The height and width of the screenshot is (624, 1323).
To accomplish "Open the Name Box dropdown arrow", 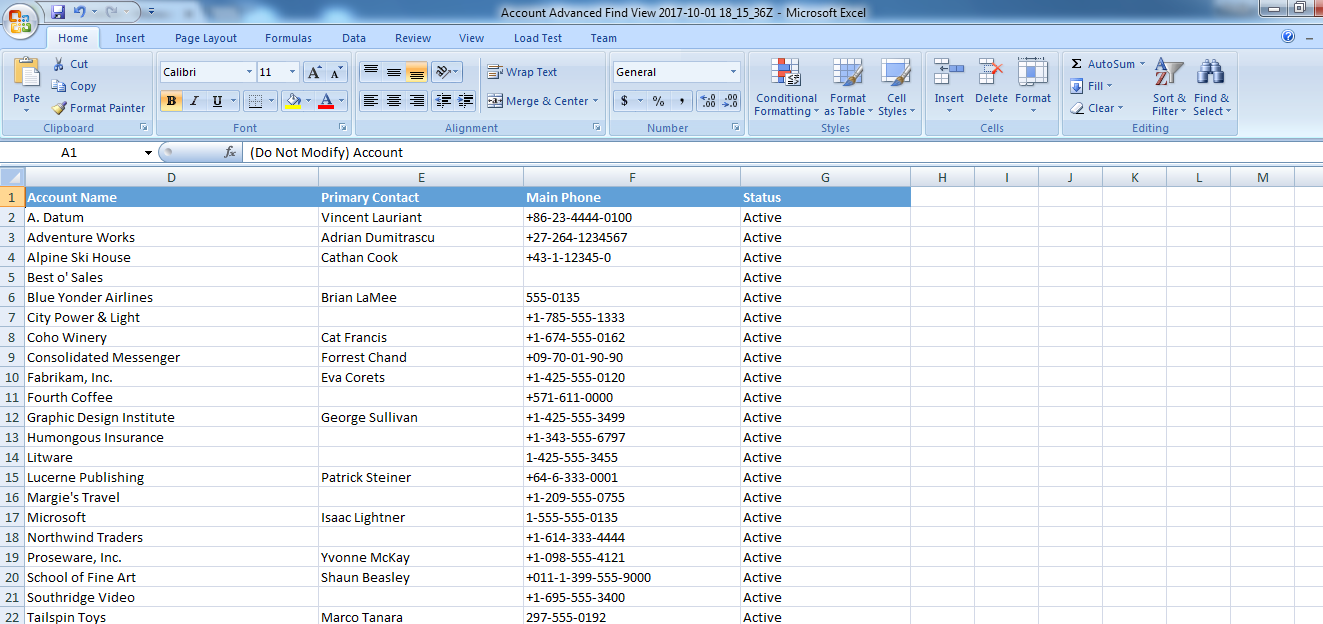I will tap(148, 153).
